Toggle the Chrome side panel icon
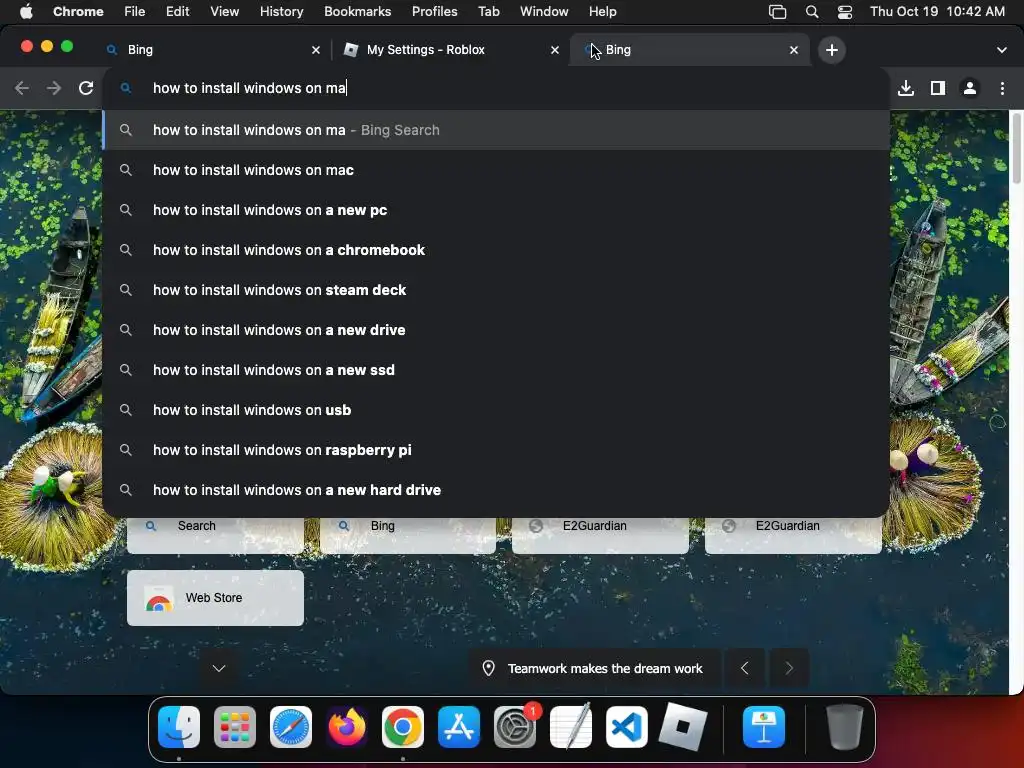 click(938, 88)
